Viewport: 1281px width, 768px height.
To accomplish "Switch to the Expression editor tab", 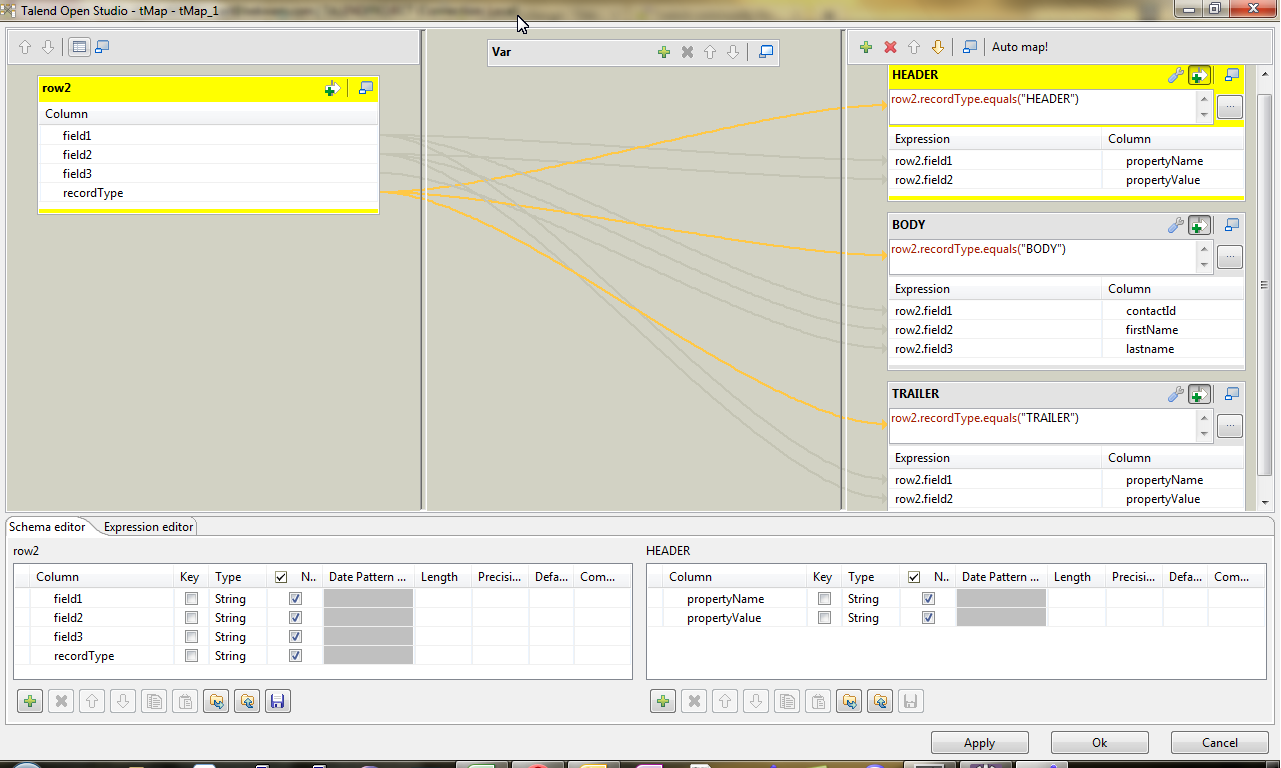I will coord(146,526).
